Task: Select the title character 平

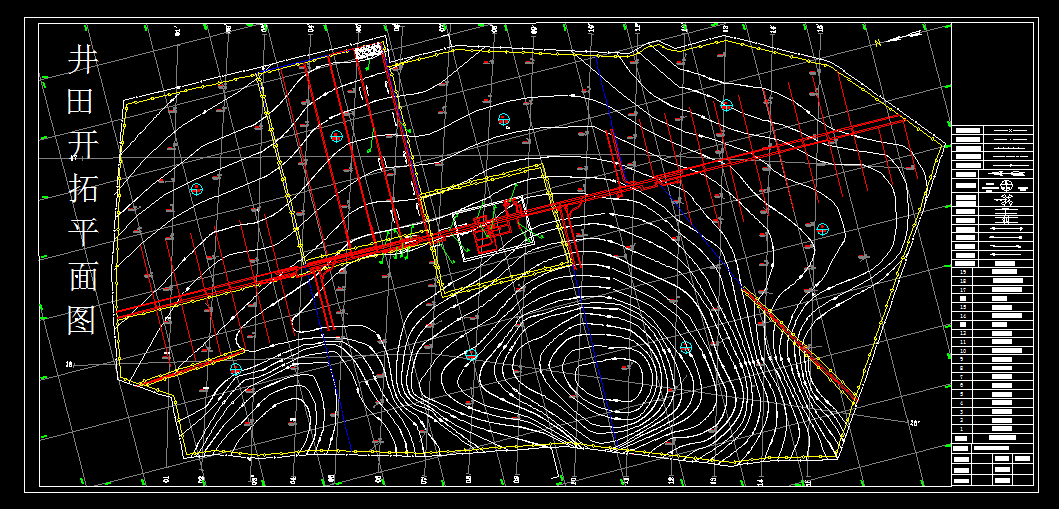Action: pyautogui.click(x=83, y=232)
